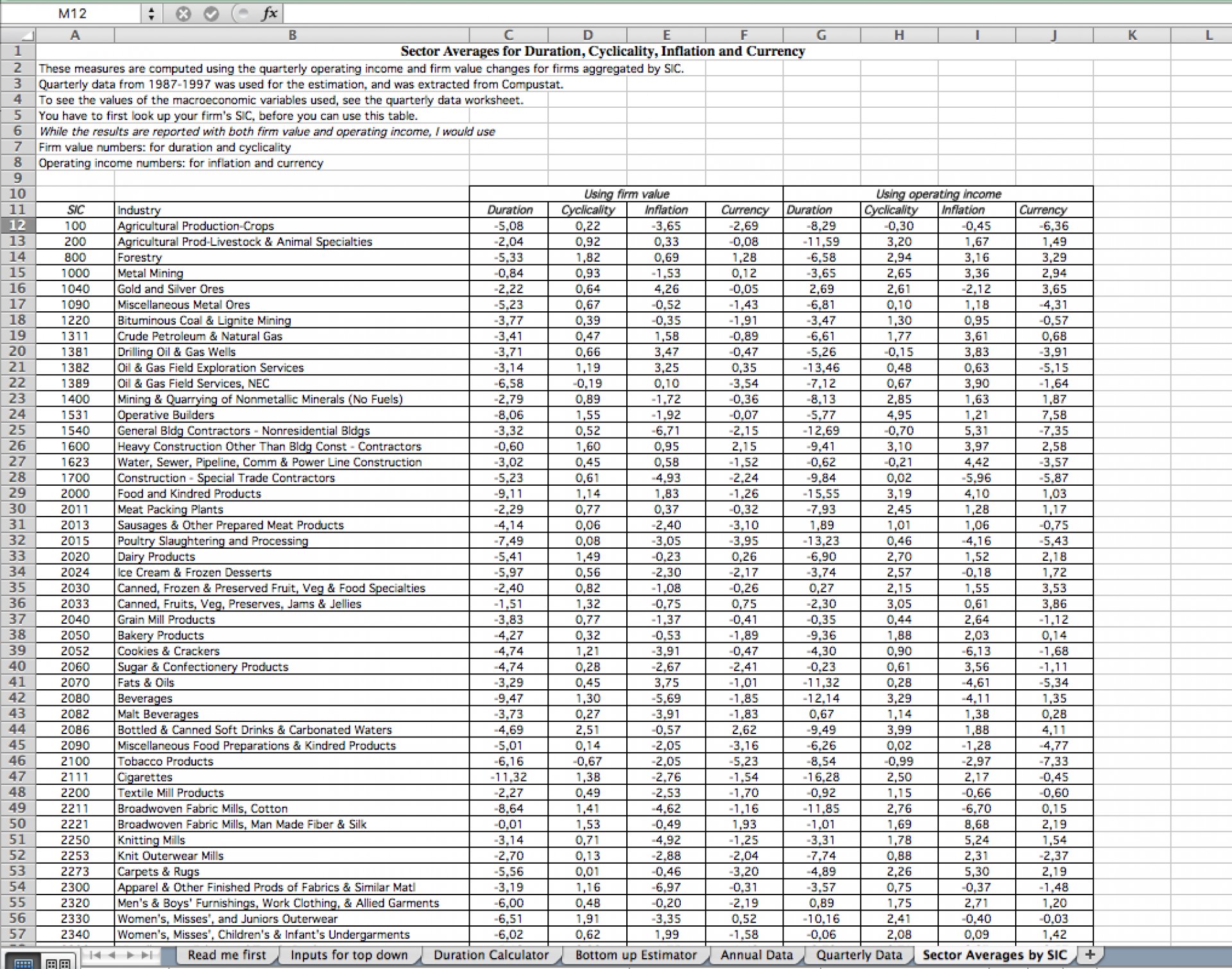Click SIC code 1311 cell
Viewport: 1232px width, 969px height.
pyautogui.click(x=75, y=336)
